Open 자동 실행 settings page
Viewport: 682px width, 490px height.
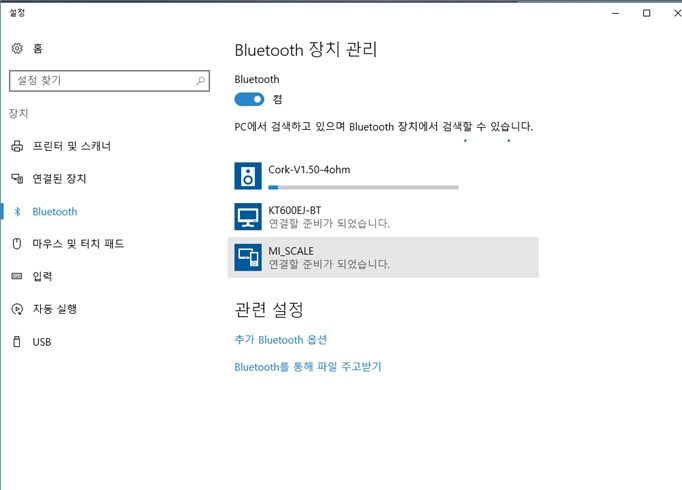click(x=55, y=309)
